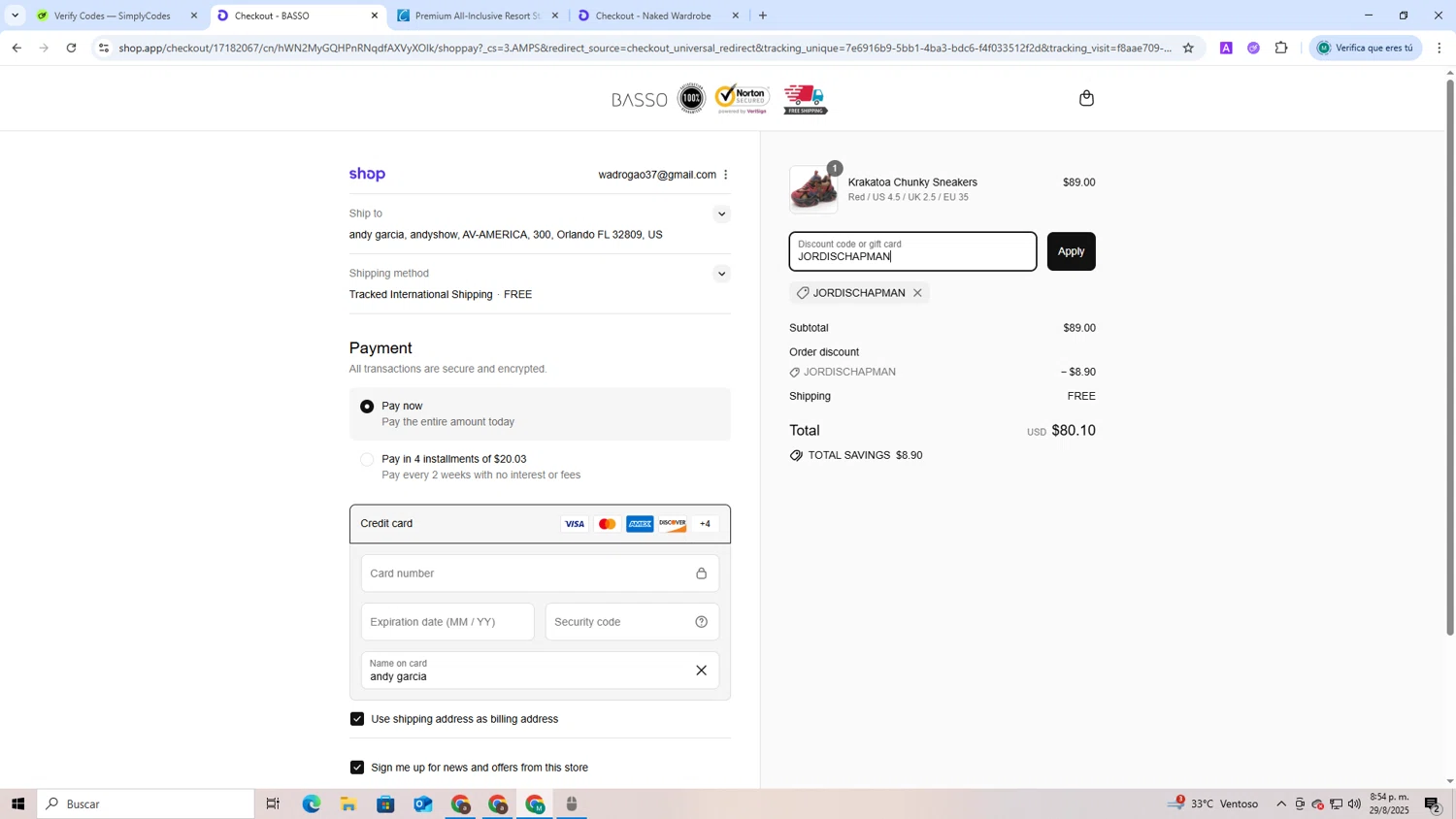Click the free shipping truck badge
The image size is (1456, 819).
click(x=805, y=99)
